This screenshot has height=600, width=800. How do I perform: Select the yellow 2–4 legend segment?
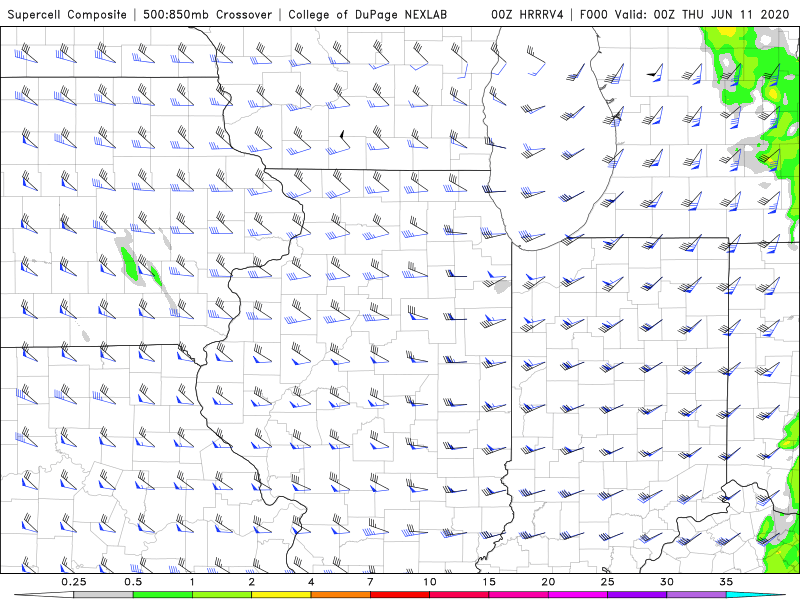(x=281, y=595)
